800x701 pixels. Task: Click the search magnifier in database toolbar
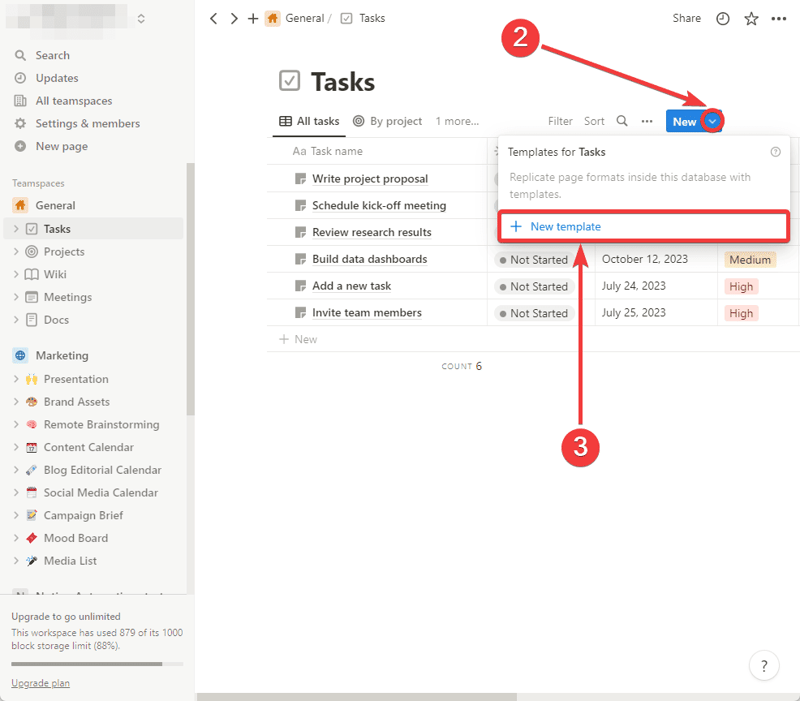tap(622, 121)
